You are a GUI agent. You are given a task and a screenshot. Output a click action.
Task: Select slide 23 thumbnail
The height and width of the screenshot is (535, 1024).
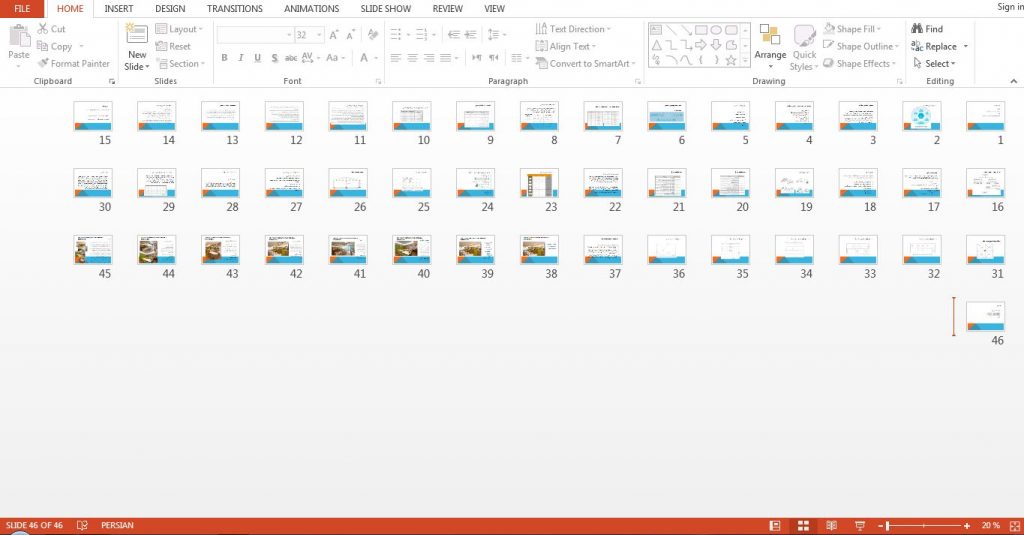pyautogui.click(x=539, y=183)
